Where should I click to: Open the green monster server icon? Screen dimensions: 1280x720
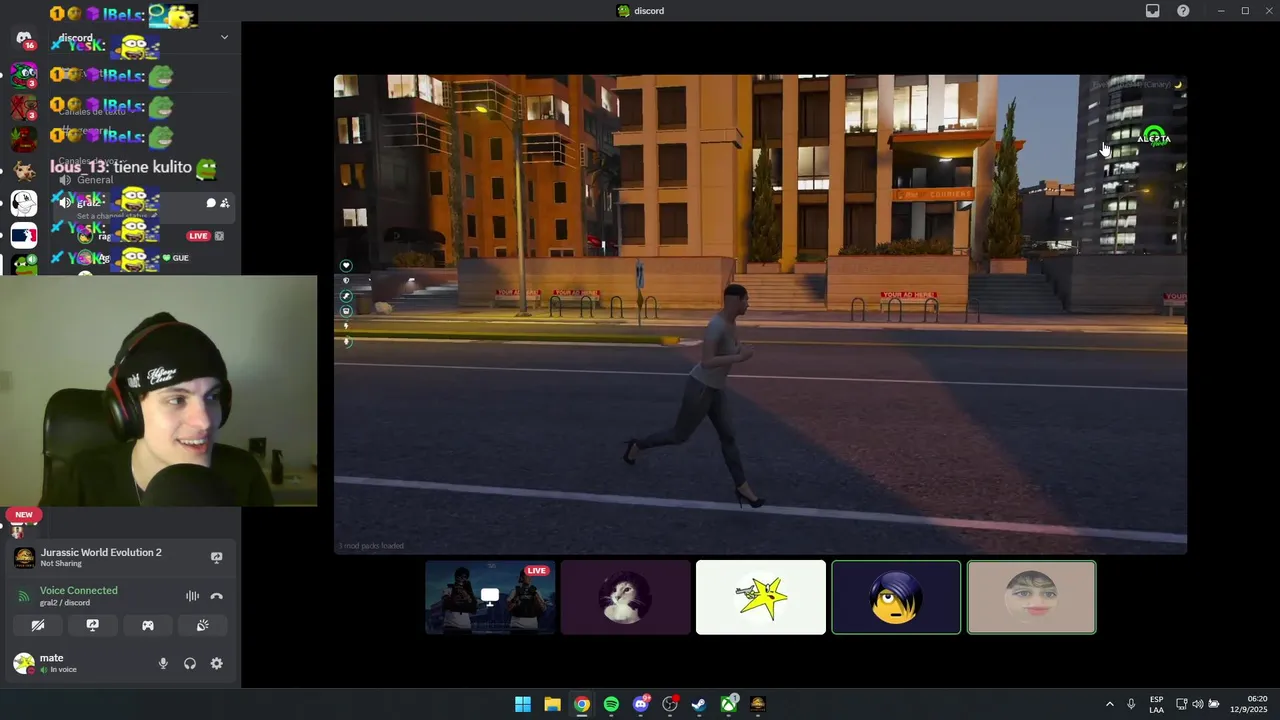24,74
